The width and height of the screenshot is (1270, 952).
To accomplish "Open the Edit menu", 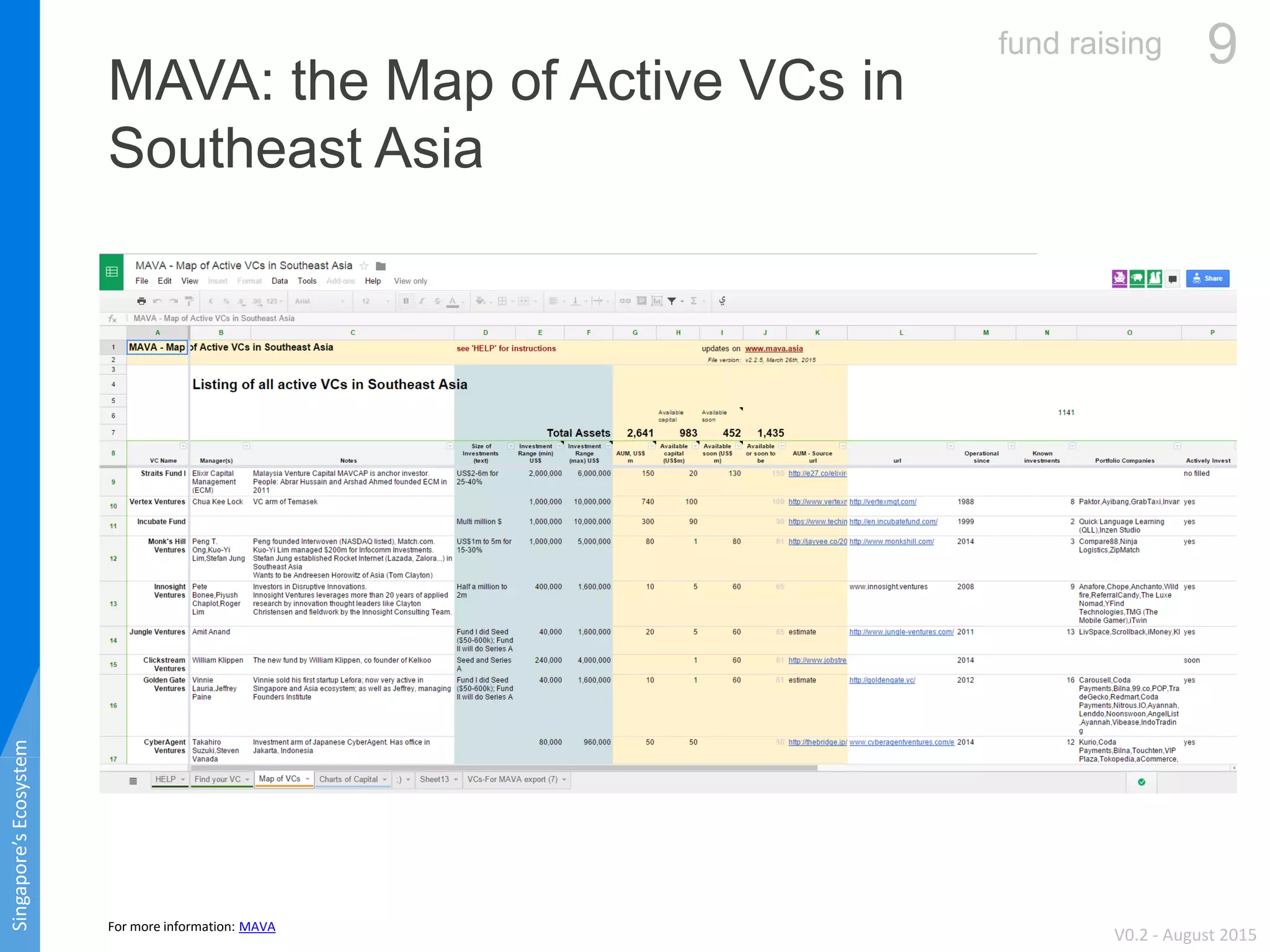I will click(164, 281).
